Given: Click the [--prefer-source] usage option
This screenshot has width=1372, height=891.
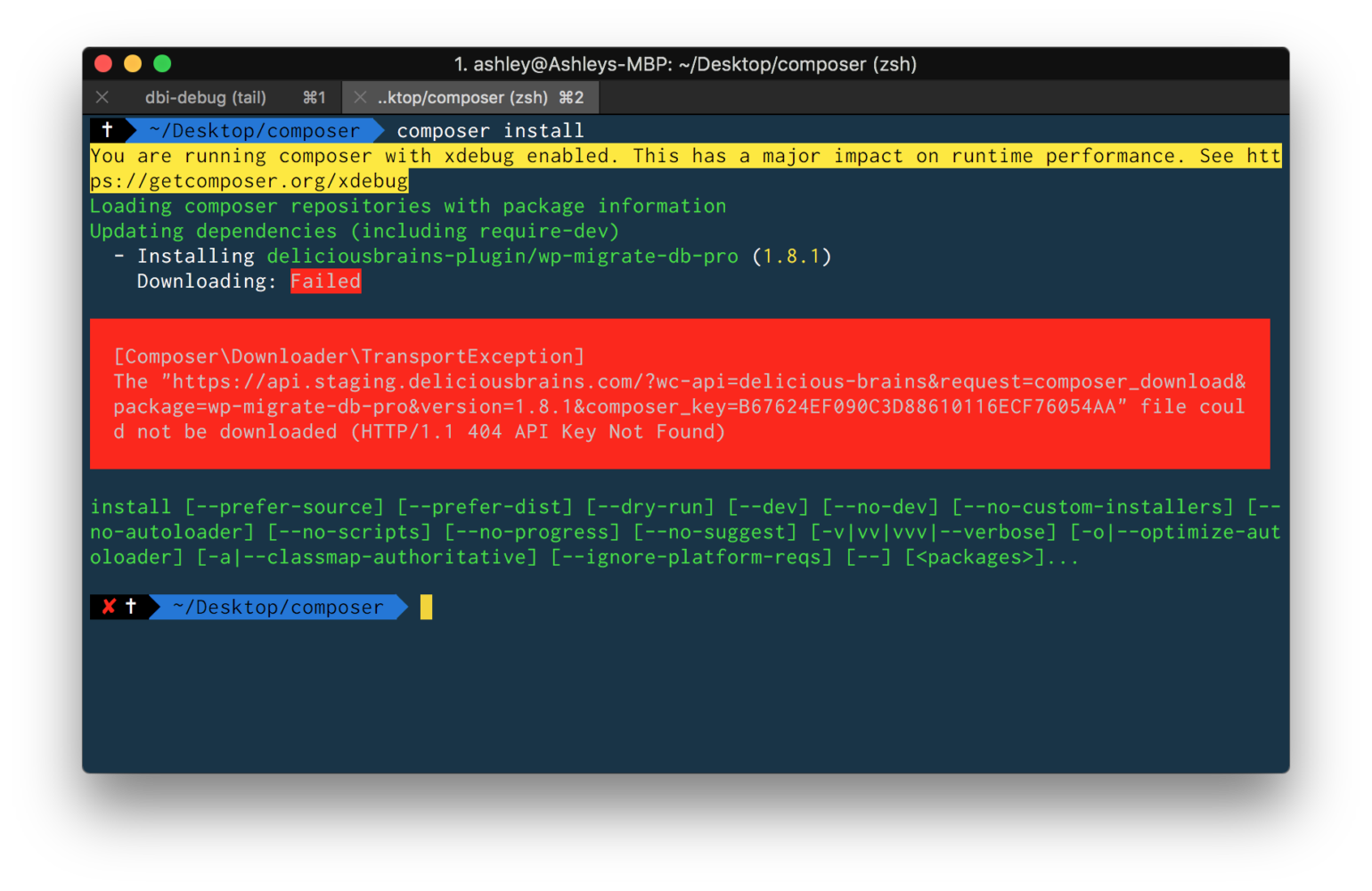Looking at the screenshot, I should coord(284,507).
